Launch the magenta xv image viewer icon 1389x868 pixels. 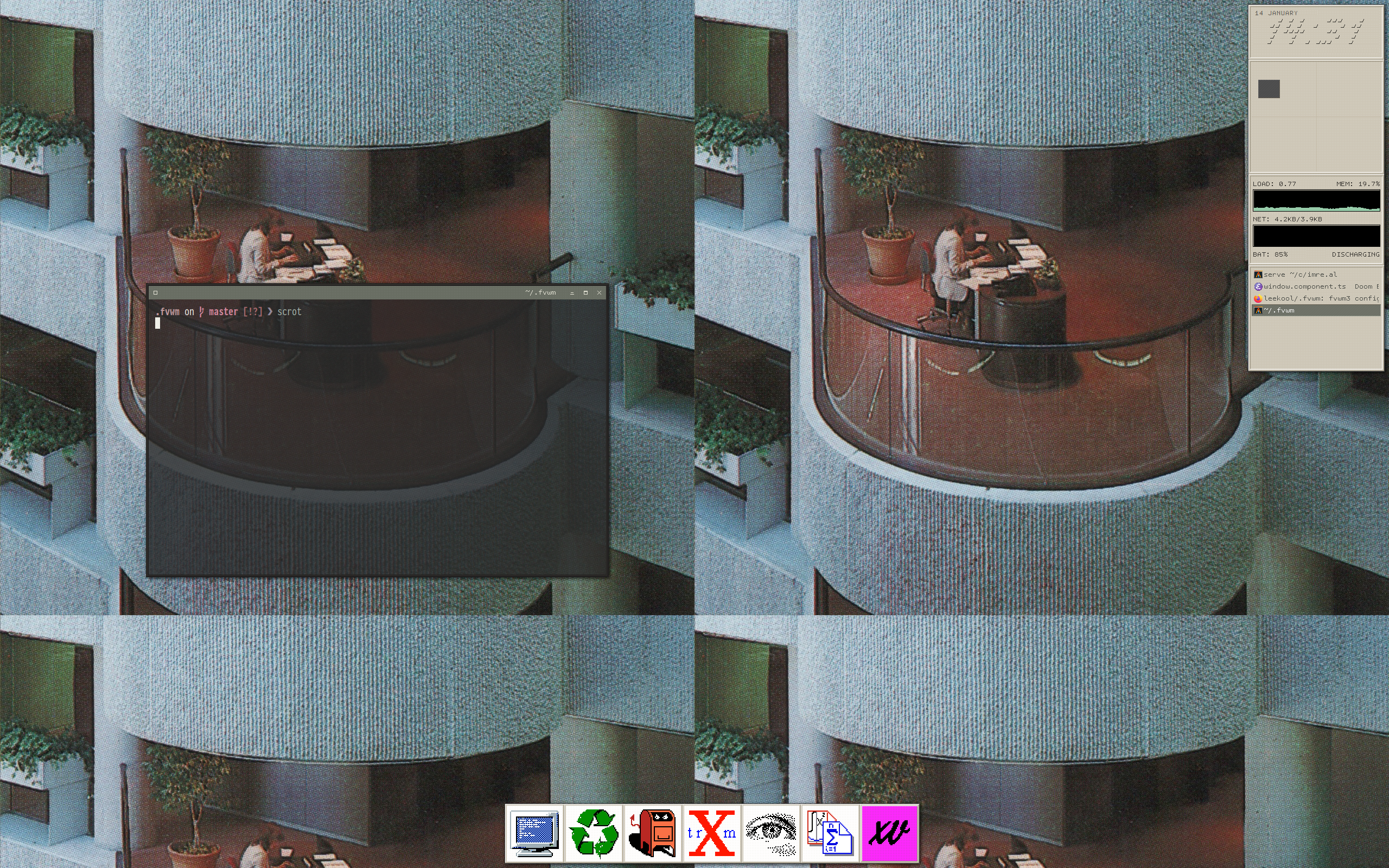[x=889, y=833]
